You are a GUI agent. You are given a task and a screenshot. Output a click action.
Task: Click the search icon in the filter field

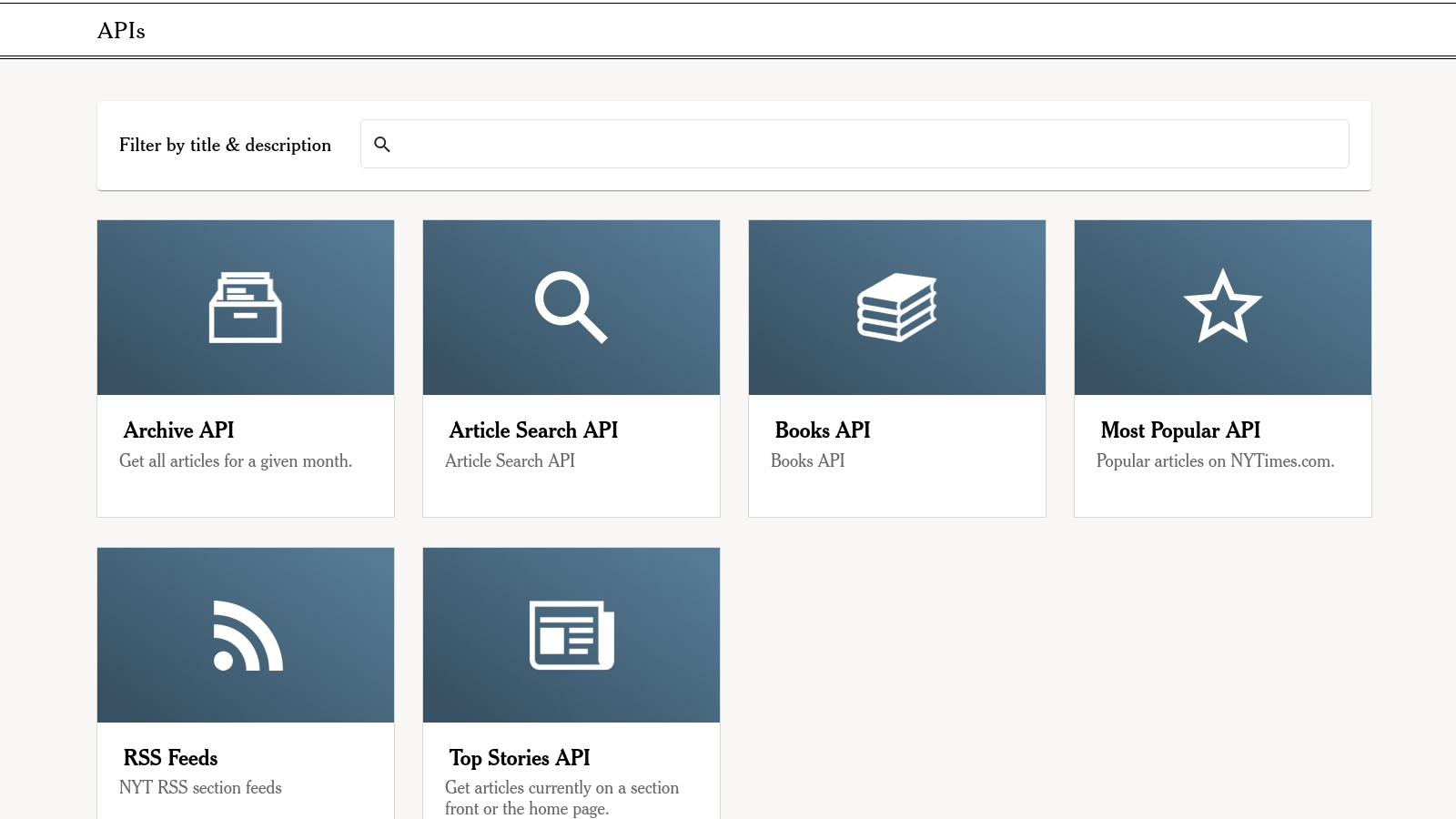coord(382,144)
